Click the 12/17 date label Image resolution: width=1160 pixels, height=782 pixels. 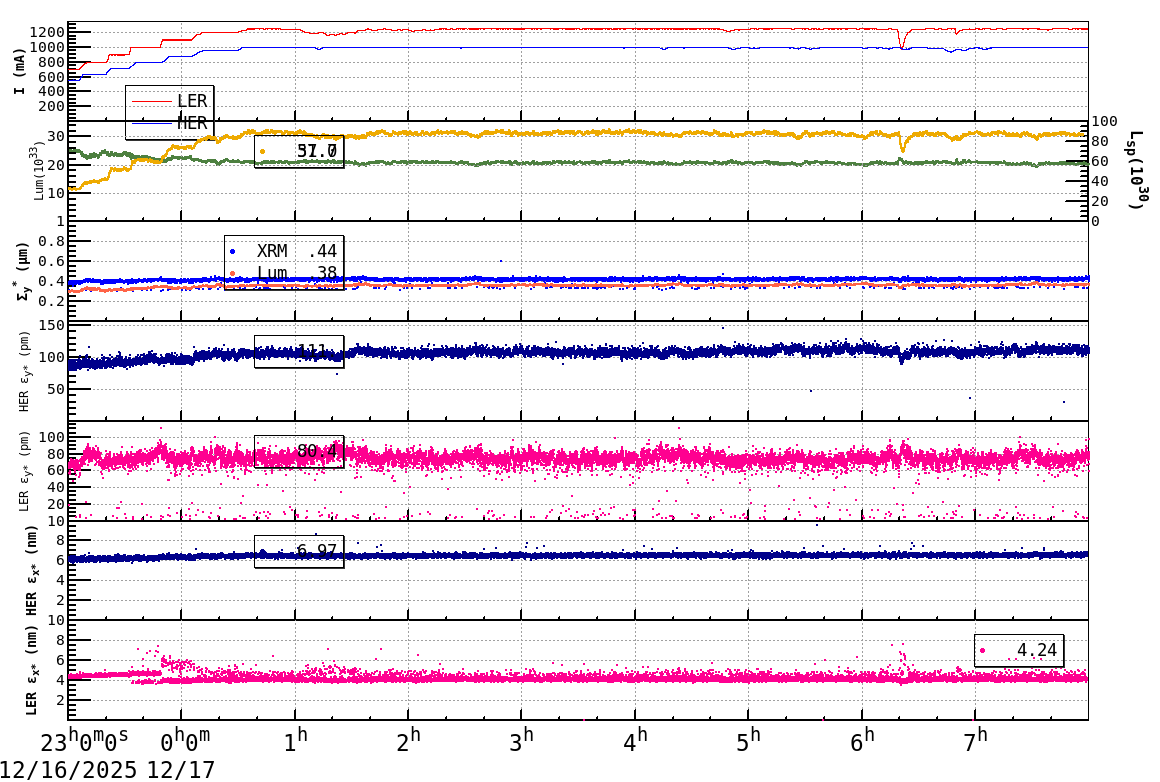click(x=181, y=769)
